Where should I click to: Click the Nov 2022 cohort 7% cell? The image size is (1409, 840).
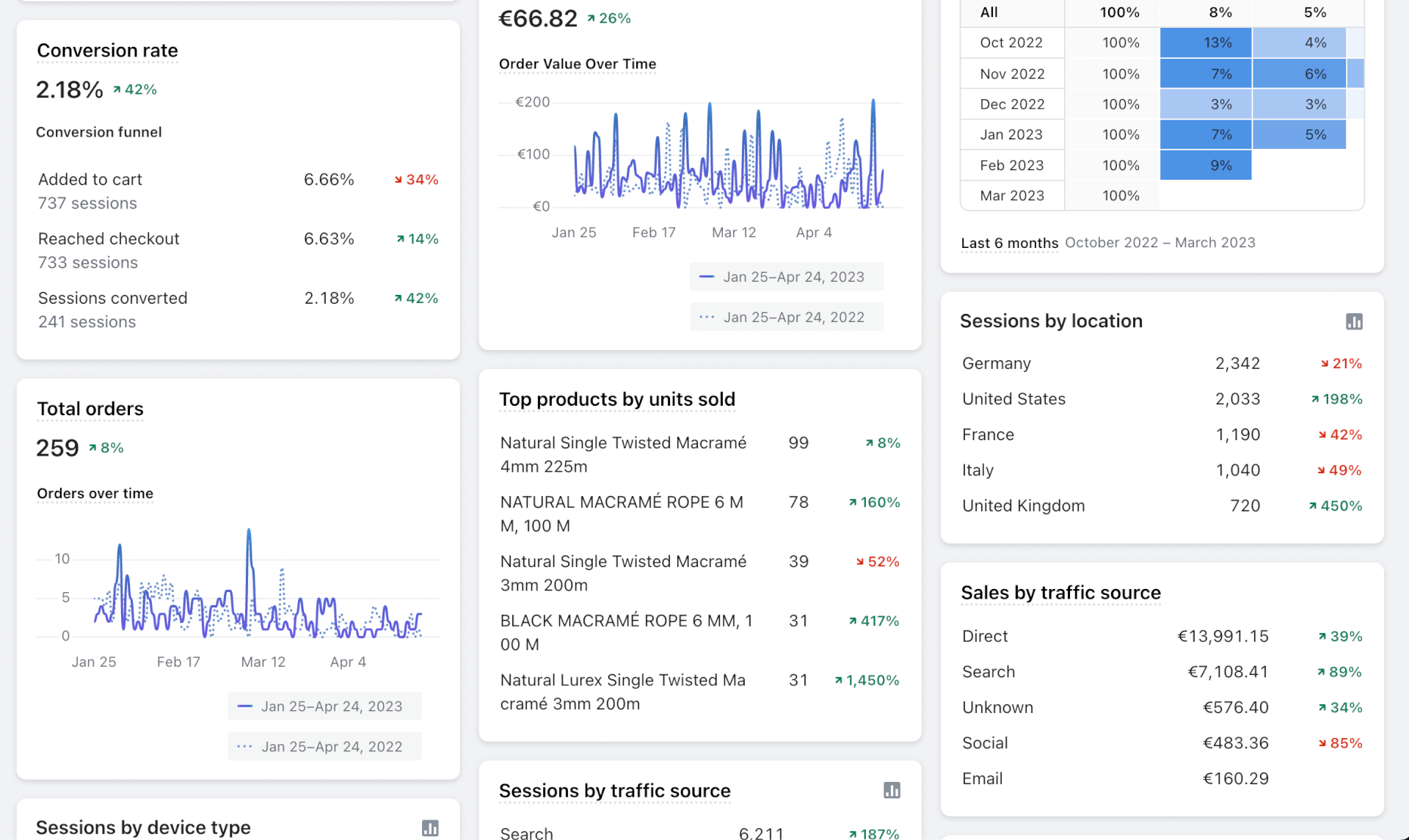click(1206, 73)
